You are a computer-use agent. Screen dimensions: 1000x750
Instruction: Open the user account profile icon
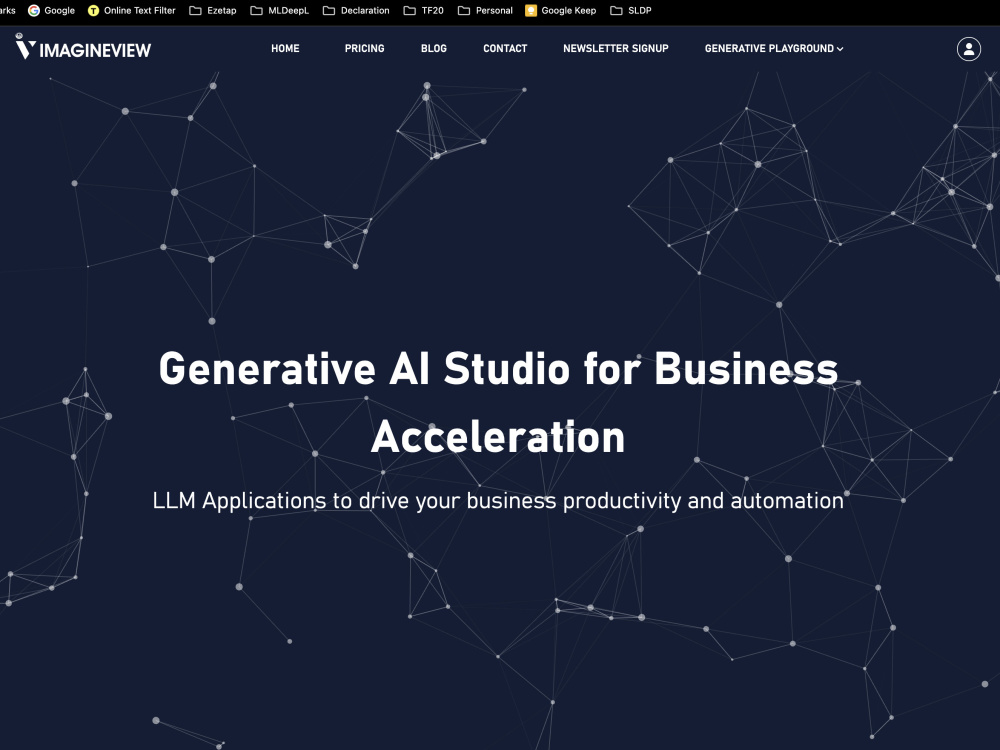click(x=967, y=48)
